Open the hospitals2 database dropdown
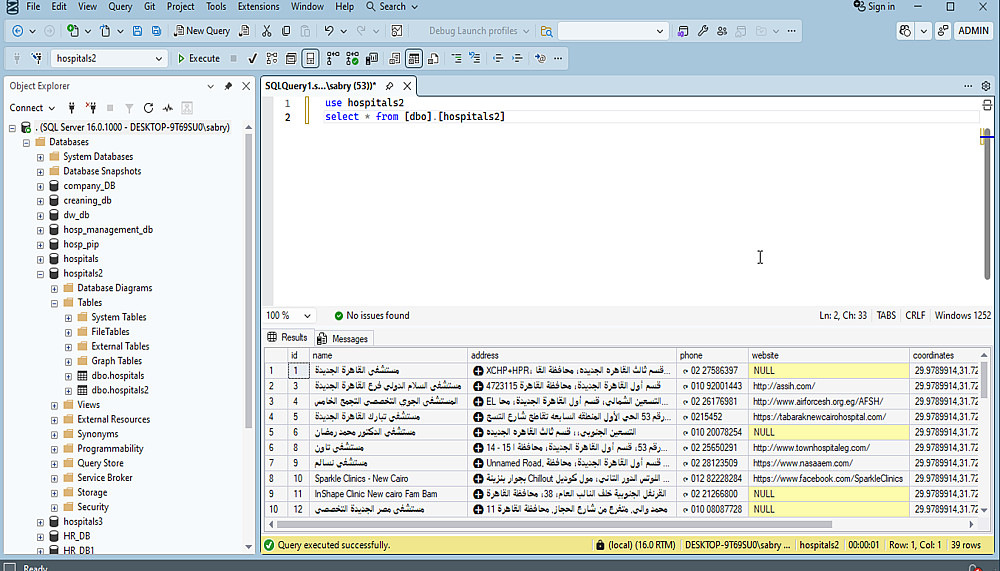 158,59
